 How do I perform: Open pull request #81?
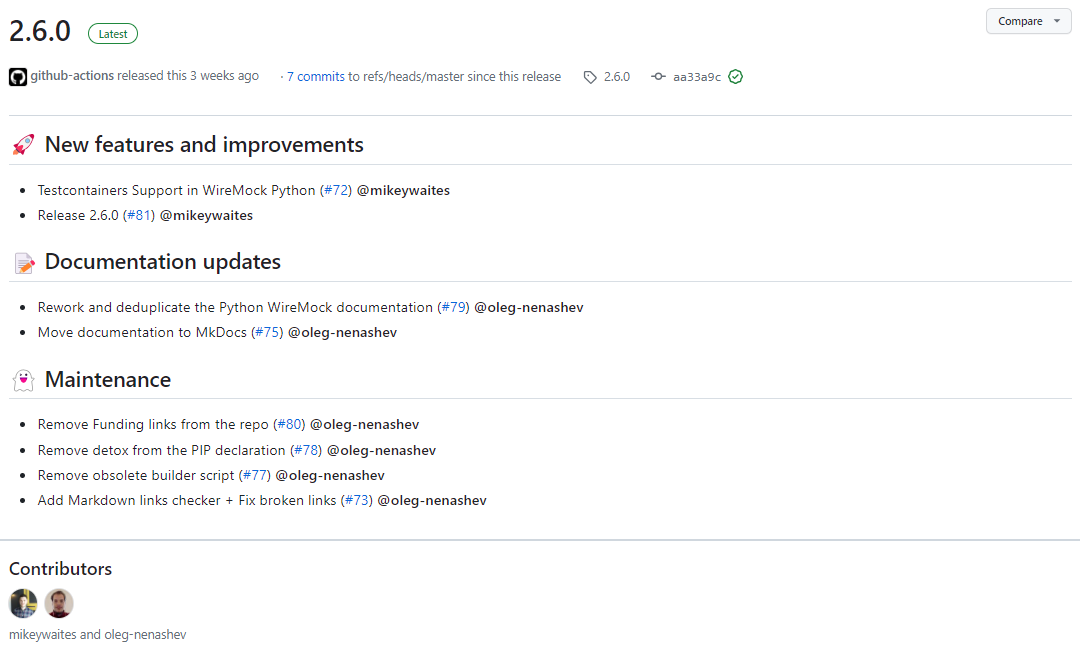pos(139,215)
